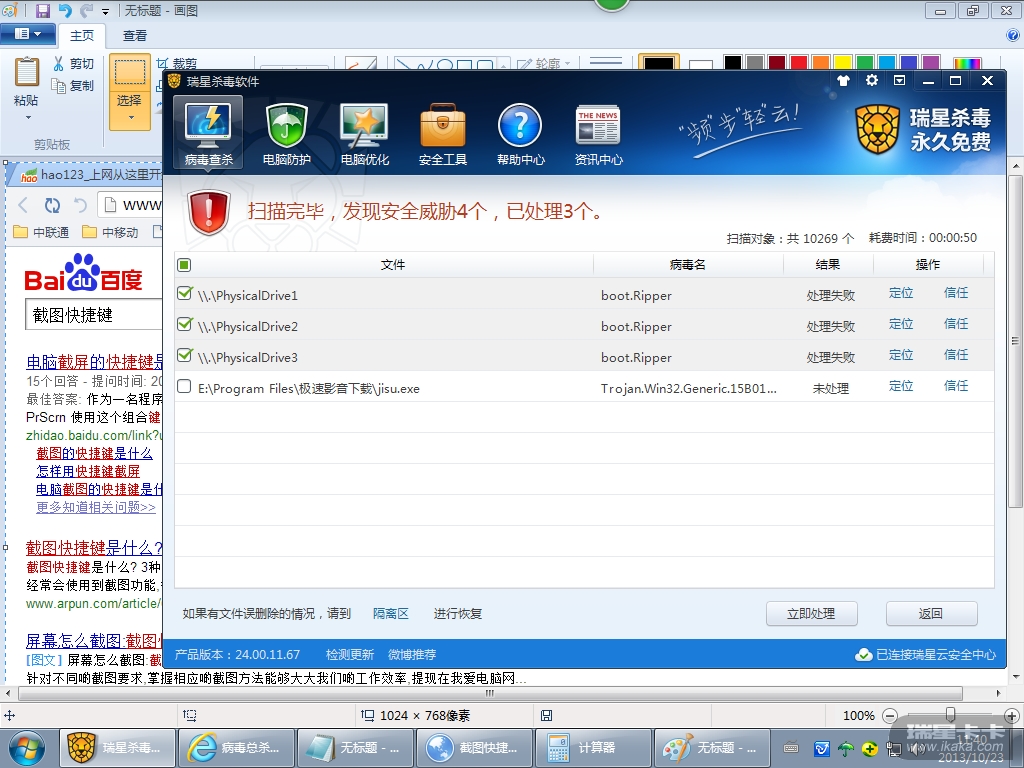1024x768 pixels.
Task: Click the red color swatch in Paint
Action: tap(799, 63)
